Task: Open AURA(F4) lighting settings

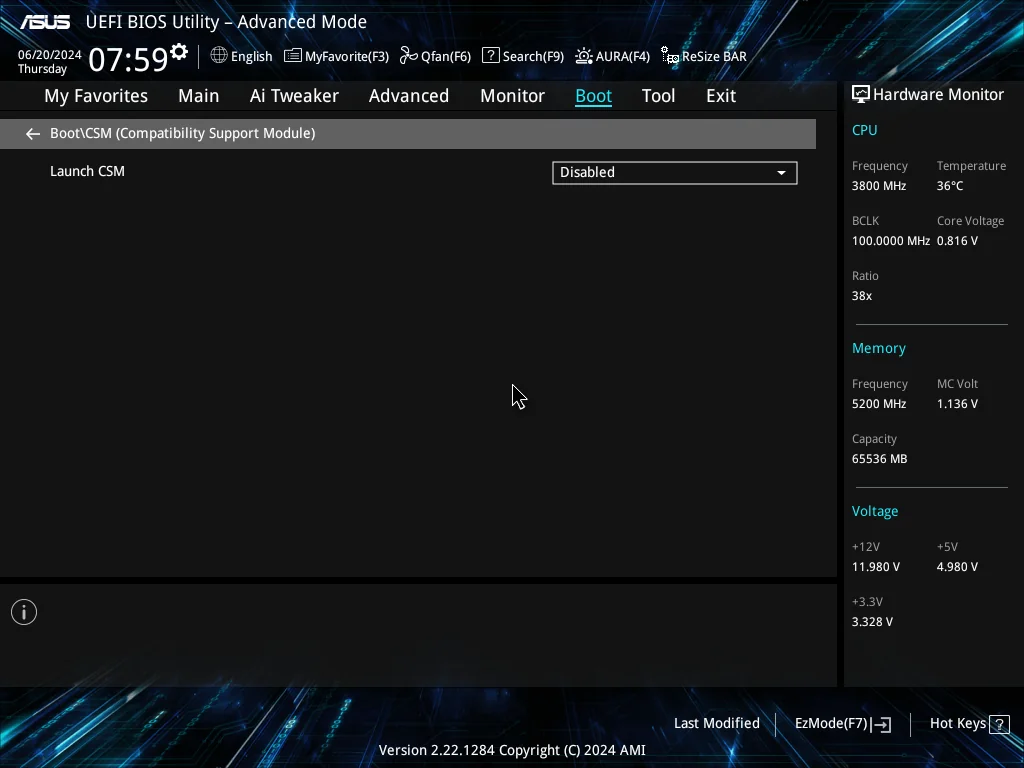Action: point(612,56)
